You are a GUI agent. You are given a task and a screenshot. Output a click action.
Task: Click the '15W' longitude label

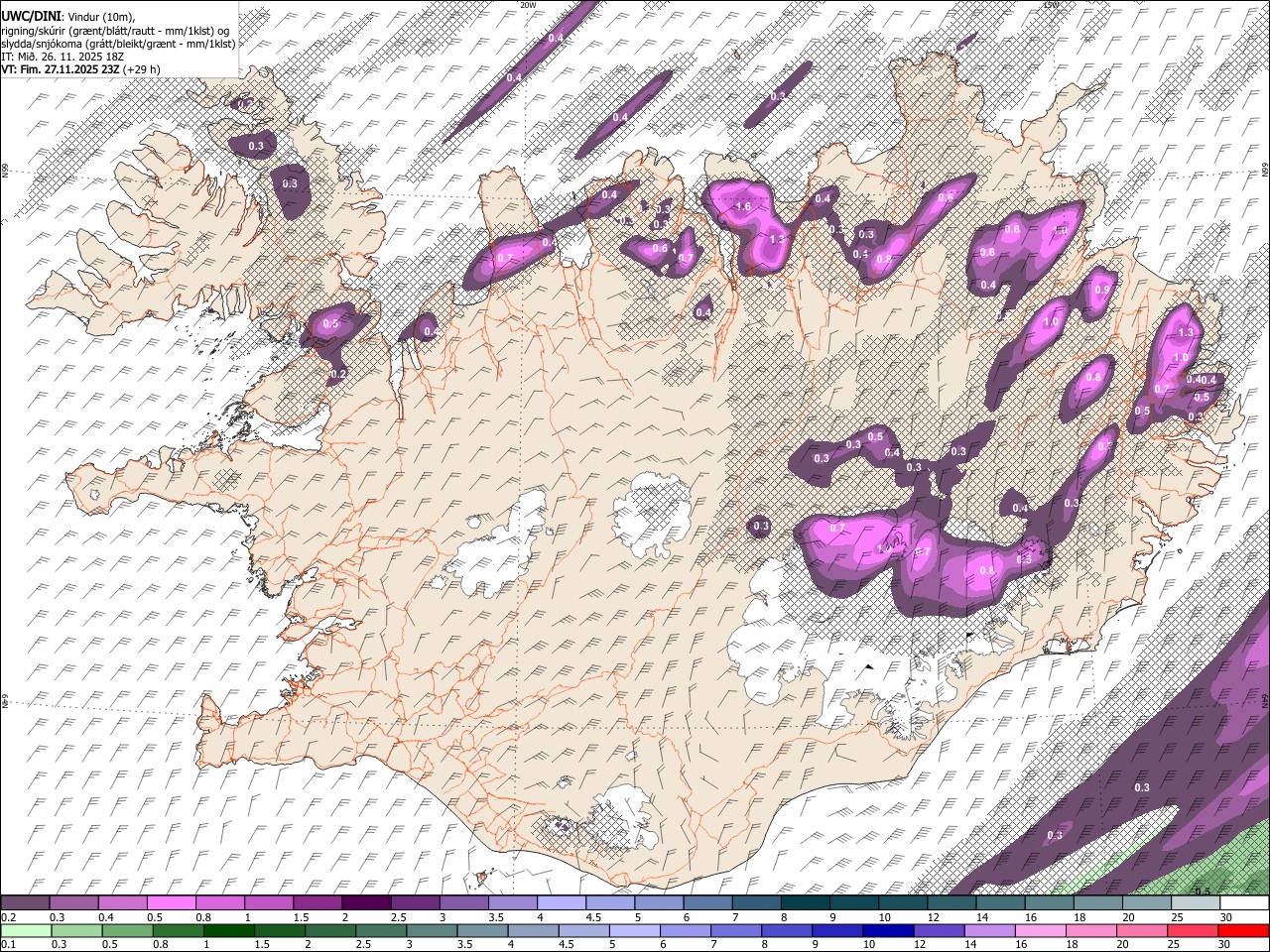point(1051,5)
